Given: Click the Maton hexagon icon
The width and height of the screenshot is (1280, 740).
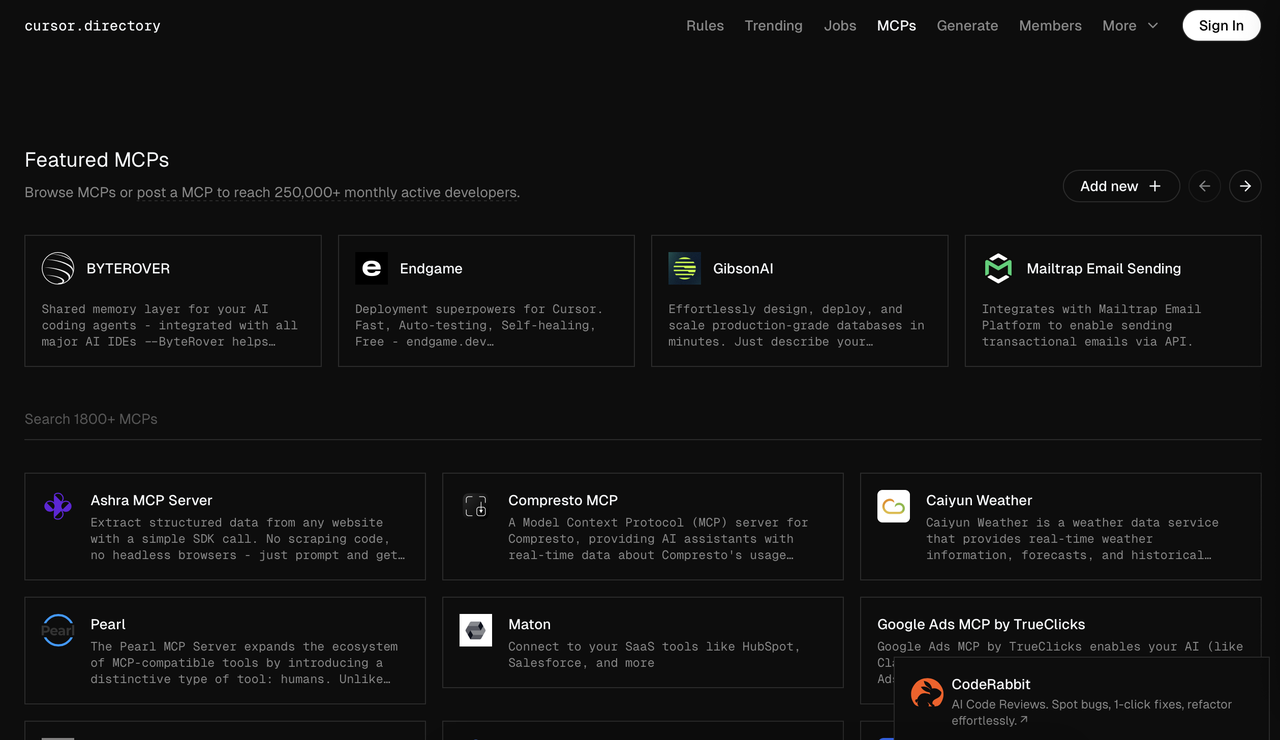Looking at the screenshot, I should [476, 630].
